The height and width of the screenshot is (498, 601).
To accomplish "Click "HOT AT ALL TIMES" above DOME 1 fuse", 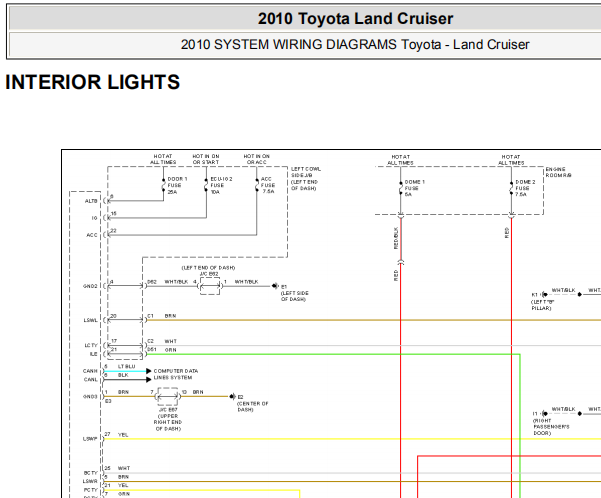I will point(401,160).
